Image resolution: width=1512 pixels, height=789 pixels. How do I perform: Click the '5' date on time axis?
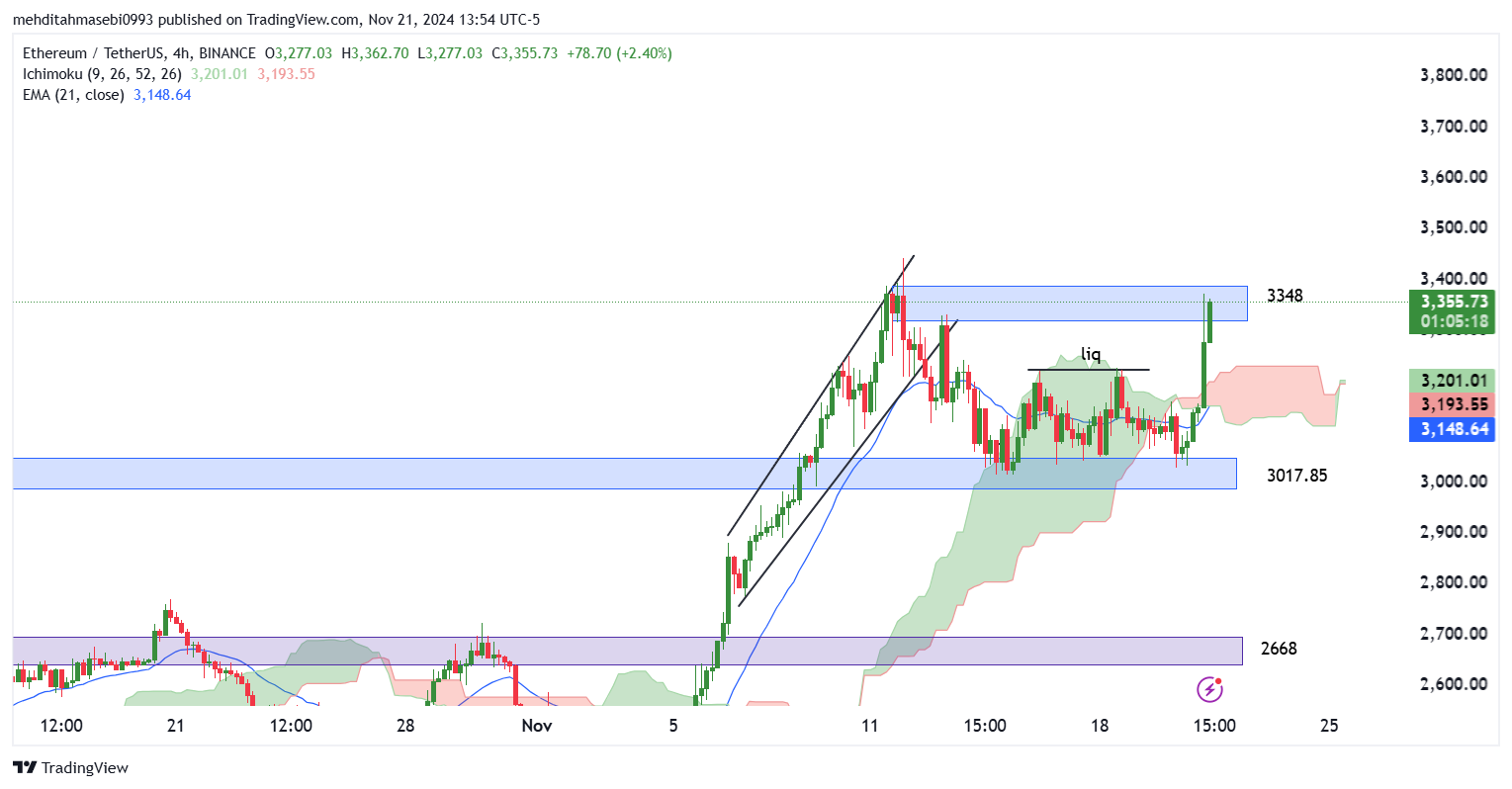[x=673, y=726]
